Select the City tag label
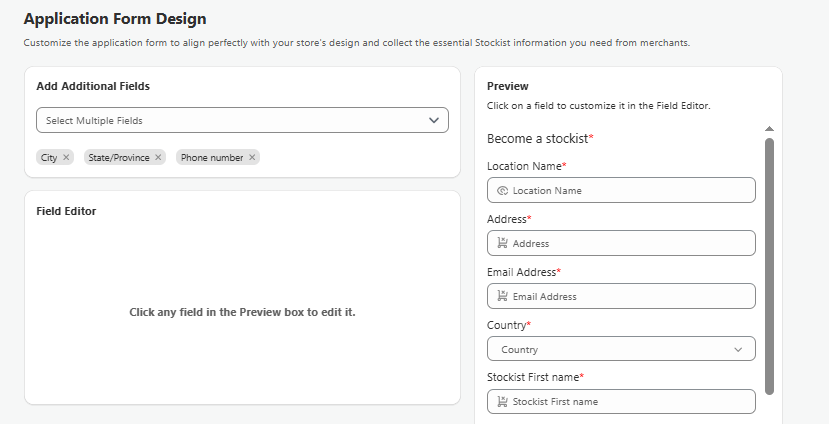 point(49,158)
